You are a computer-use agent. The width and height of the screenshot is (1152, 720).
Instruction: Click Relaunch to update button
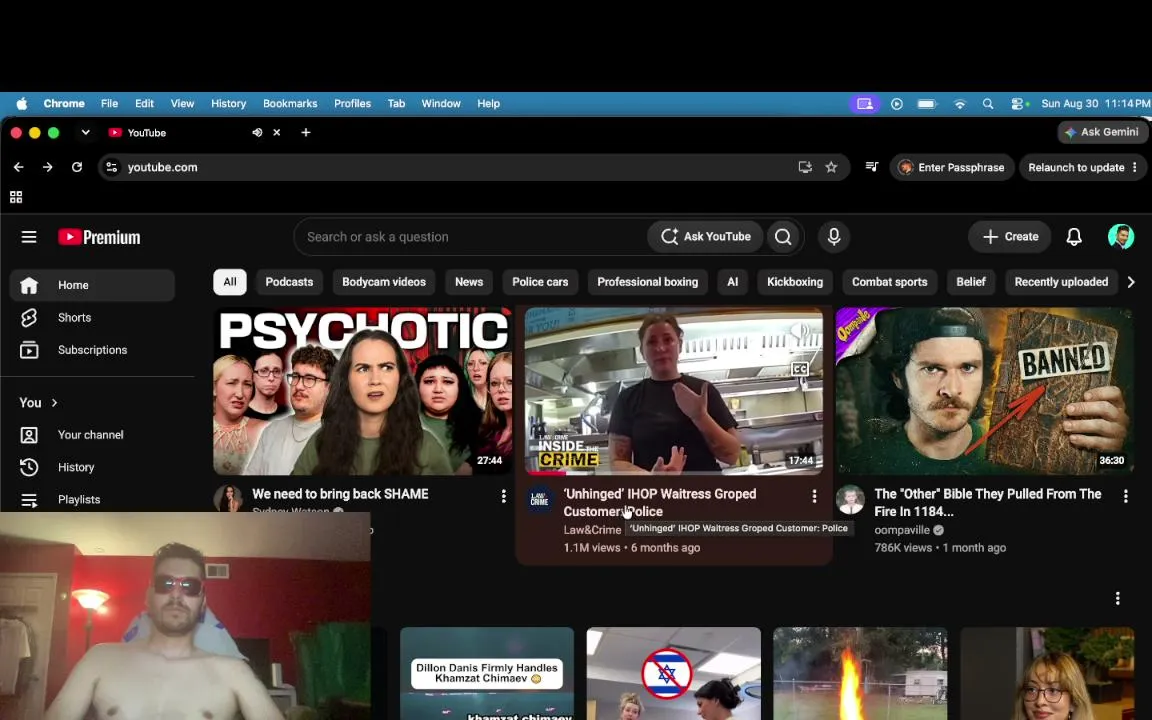click(x=1076, y=168)
